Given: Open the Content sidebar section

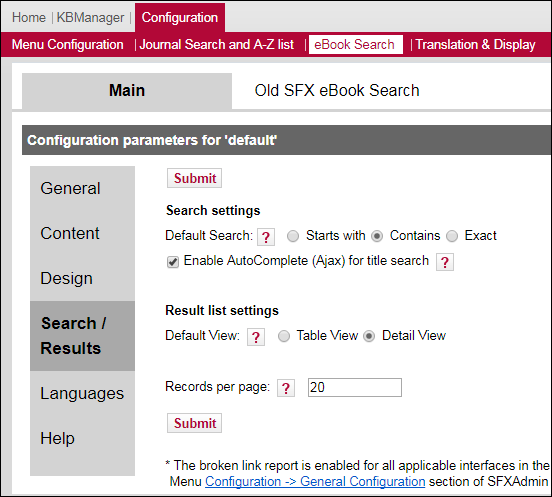Looking at the screenshot, I should coord(82,233).
